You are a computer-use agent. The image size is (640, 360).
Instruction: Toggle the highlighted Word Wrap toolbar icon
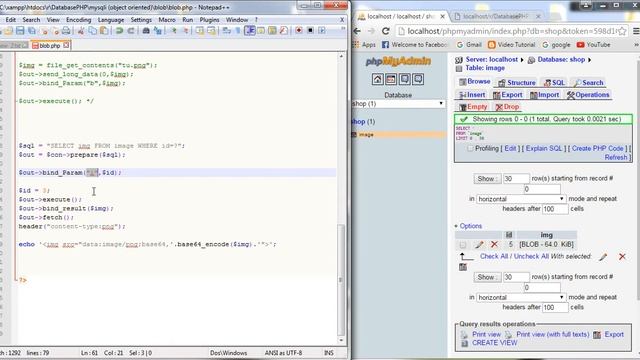tap(249, 31)
